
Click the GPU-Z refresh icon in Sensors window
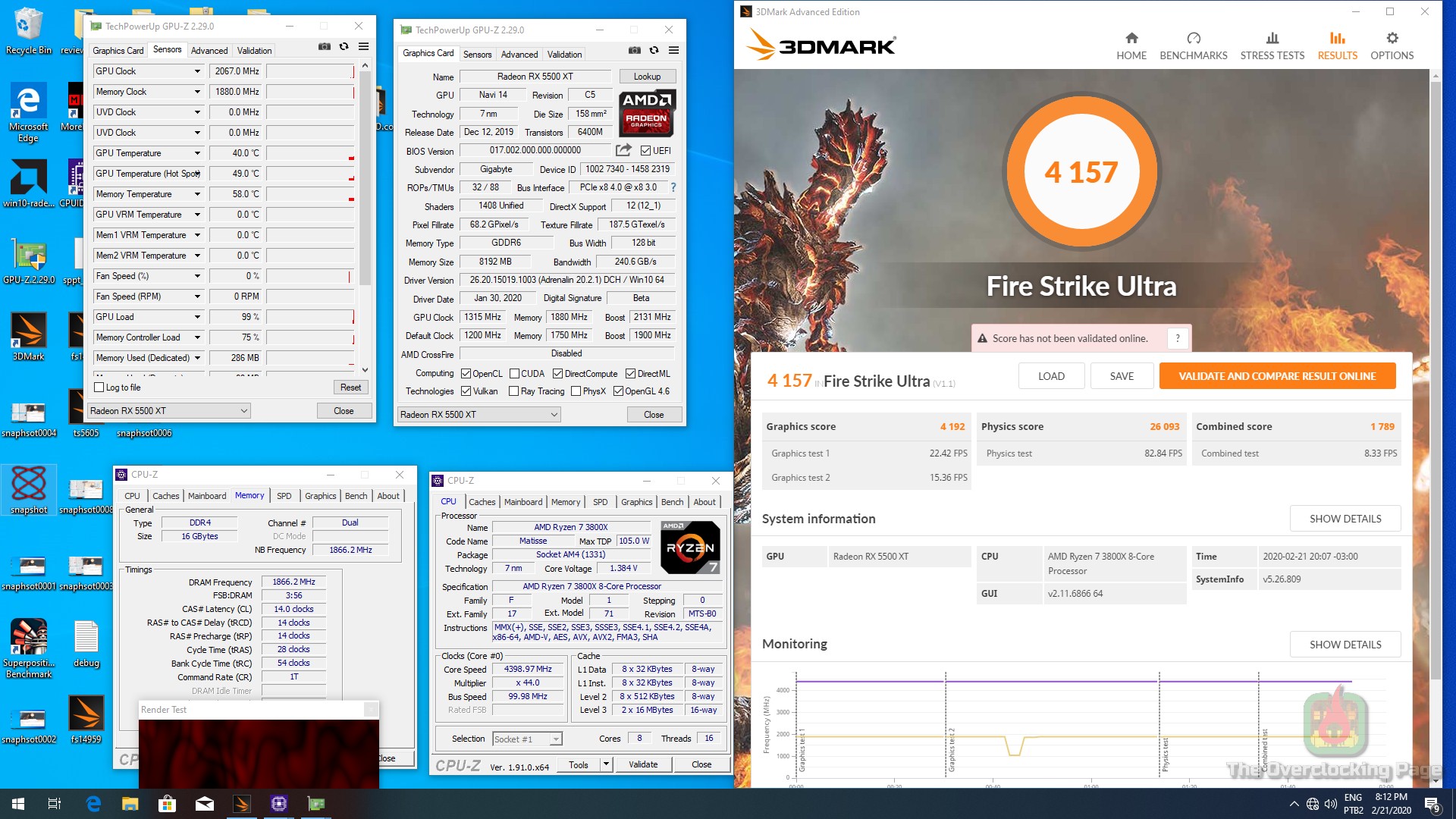click(344, 47)
